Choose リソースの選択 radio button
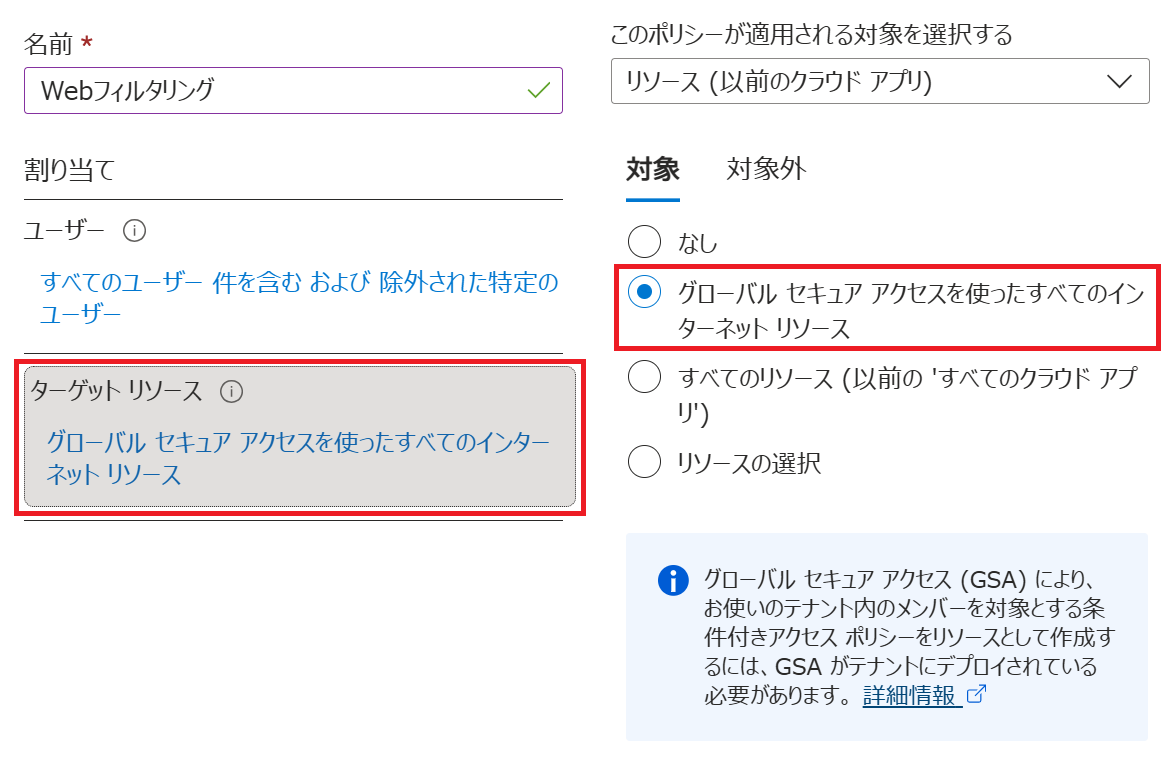1165x759 pixels. (644, 461)
